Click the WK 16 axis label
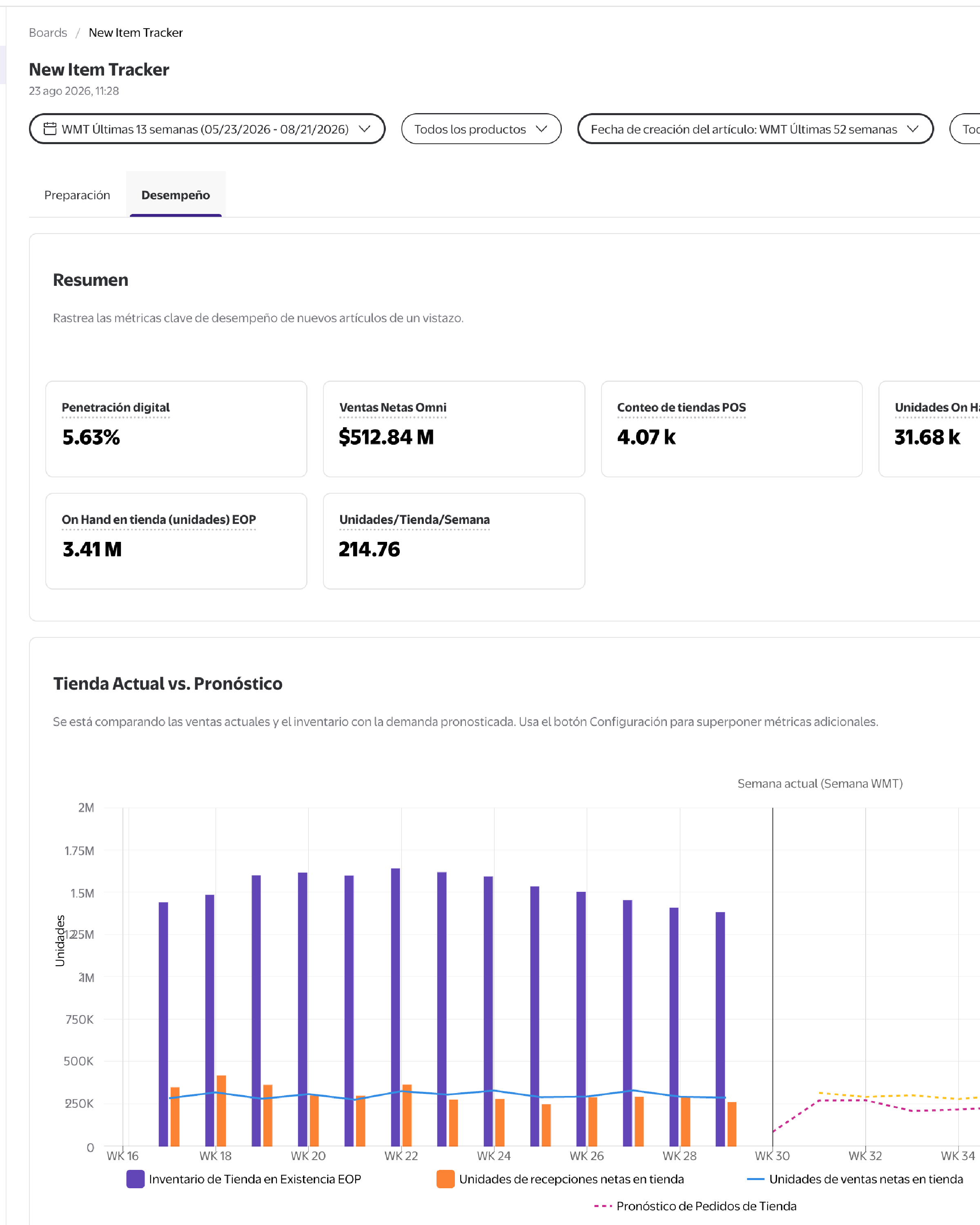The height and width of the screenshot is (1225, 980). [123, 1156]
